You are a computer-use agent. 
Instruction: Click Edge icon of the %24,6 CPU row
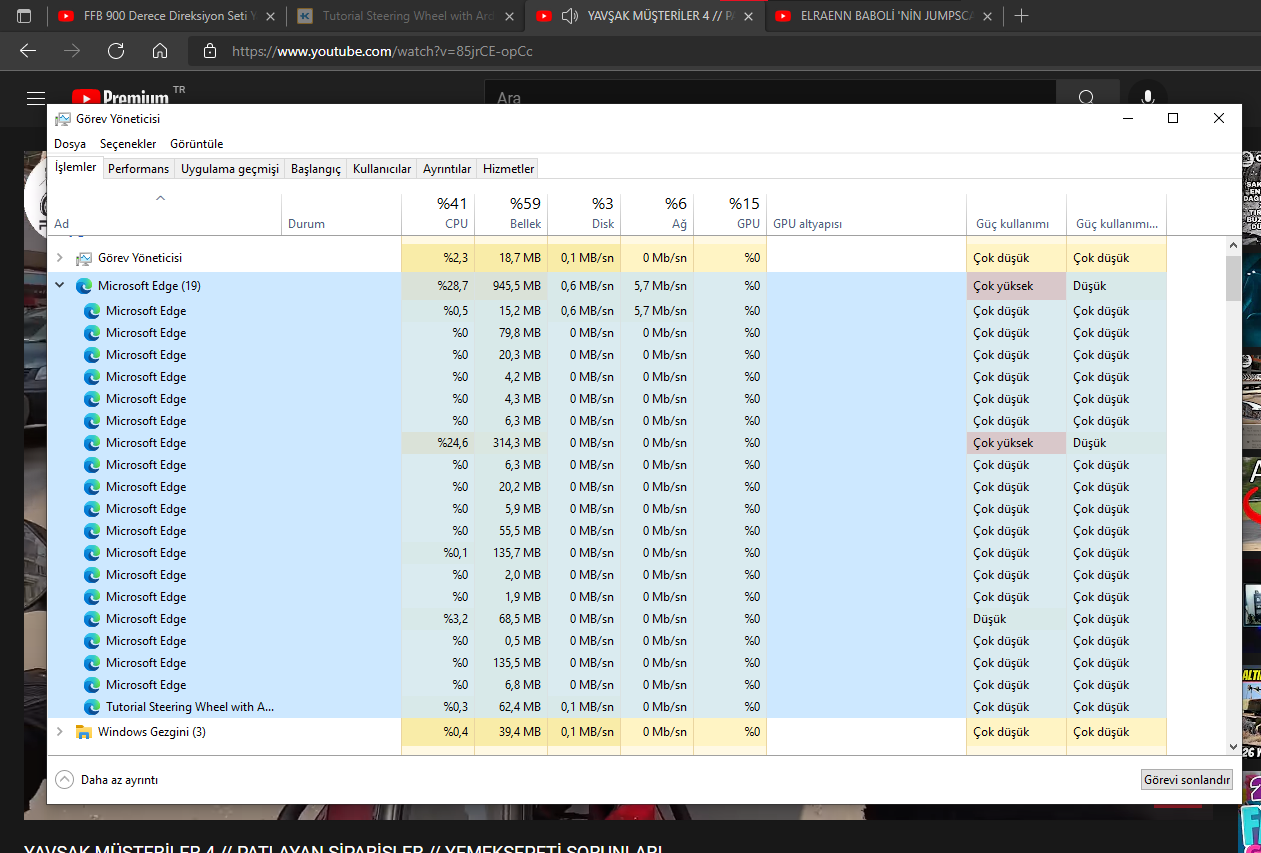[92, 443]
